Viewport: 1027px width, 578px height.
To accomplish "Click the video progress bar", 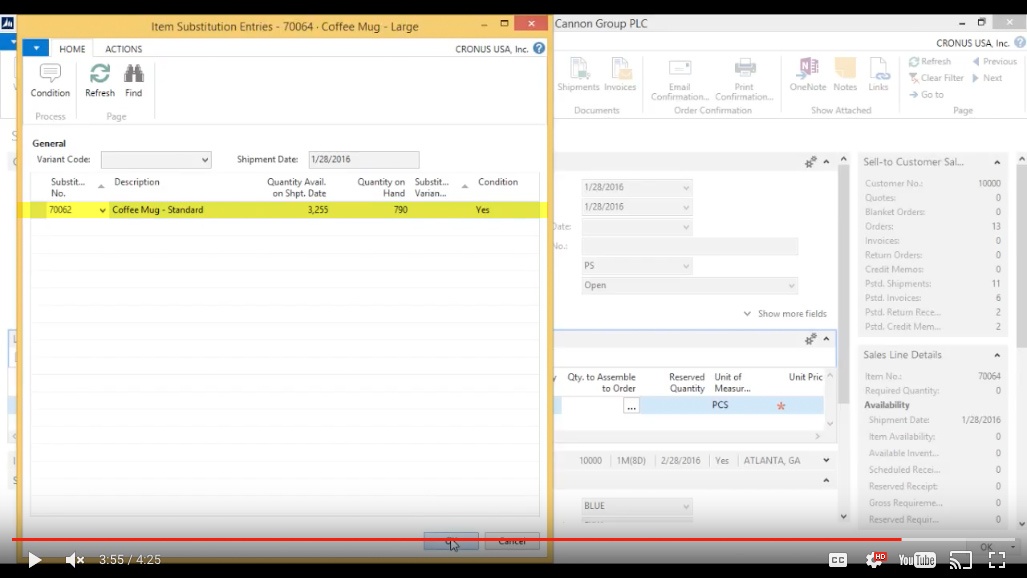I will pyautogui.click(x=500, y=540).
